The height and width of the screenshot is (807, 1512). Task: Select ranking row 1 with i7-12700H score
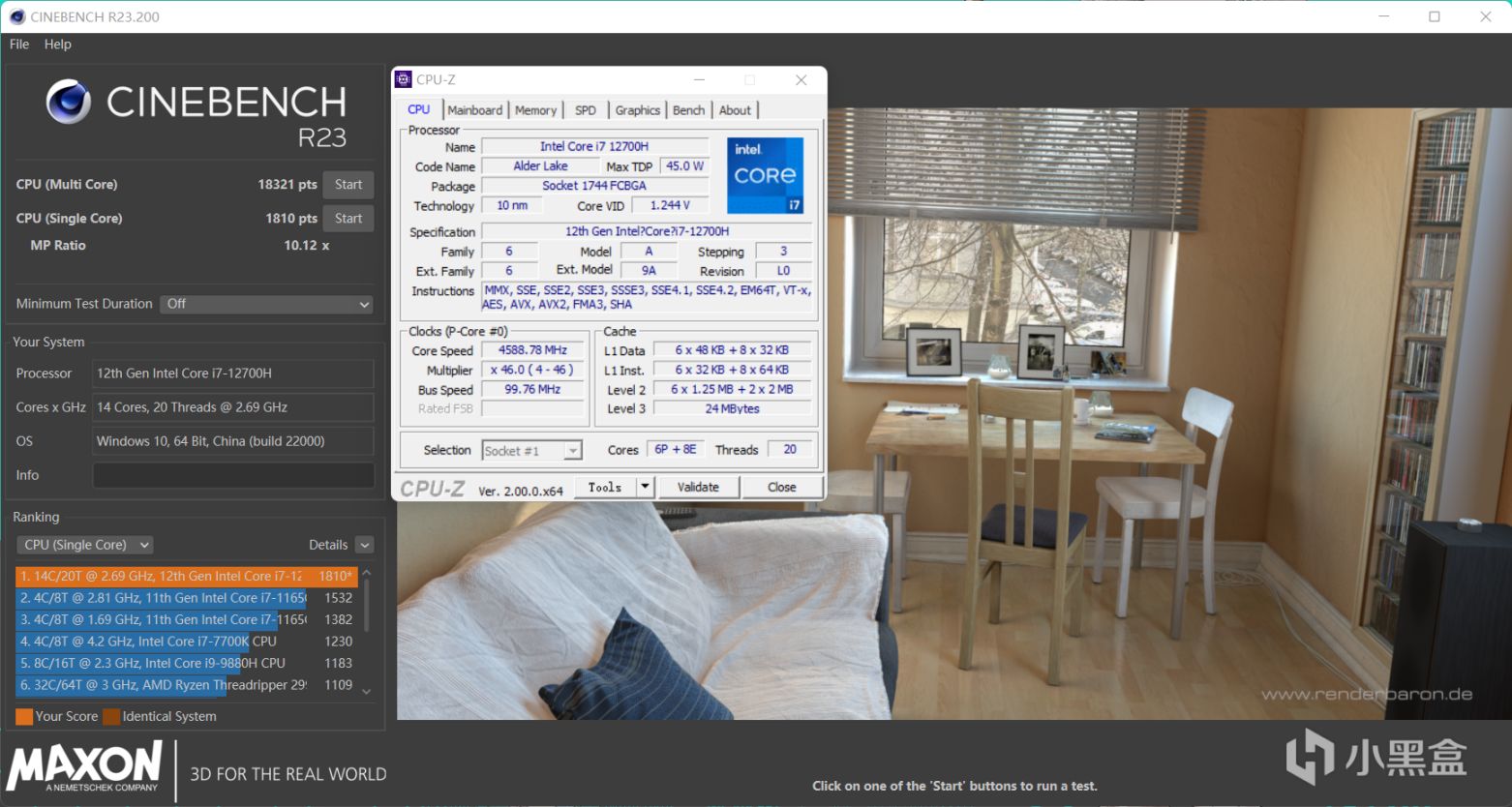(x=187, y=576)
